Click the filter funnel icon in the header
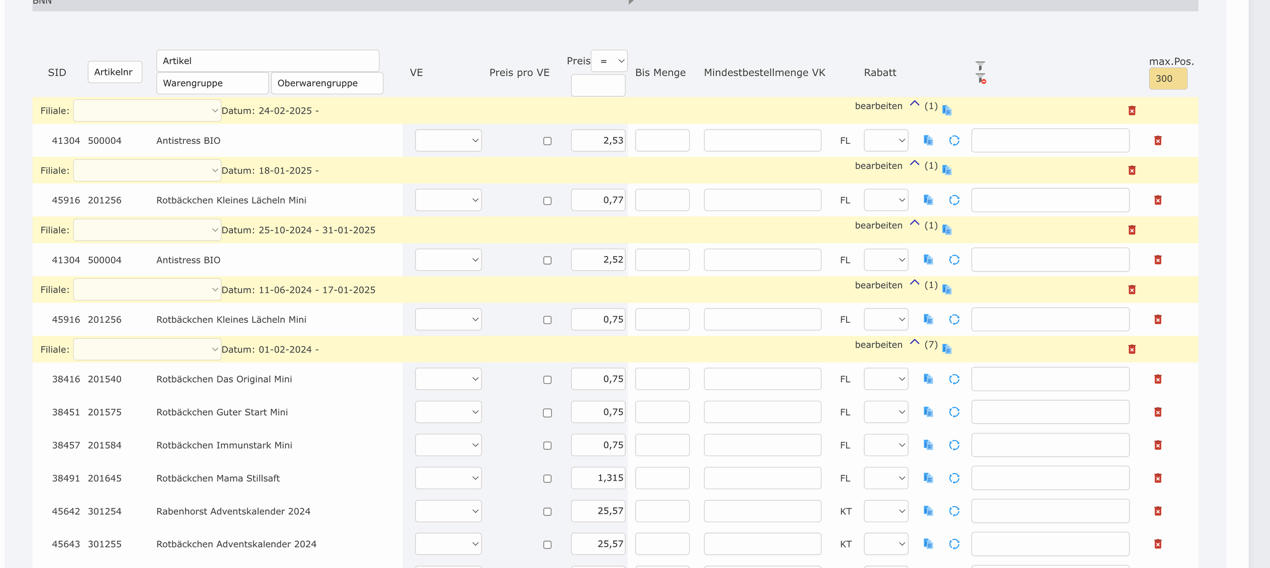This screenshot has width=1270, height=568. (x=980, y=66)
